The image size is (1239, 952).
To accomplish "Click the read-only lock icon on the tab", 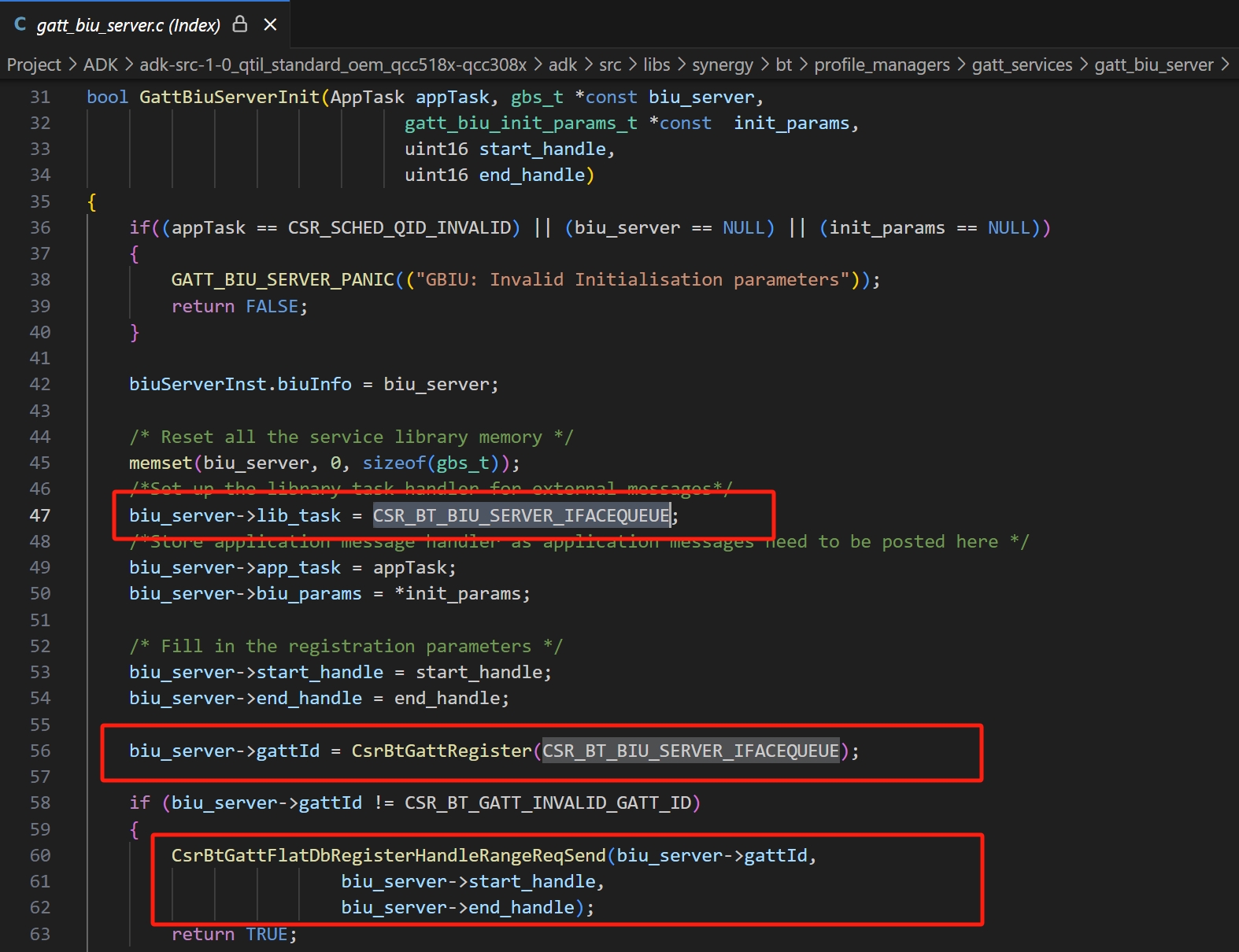I will (240, 24).
